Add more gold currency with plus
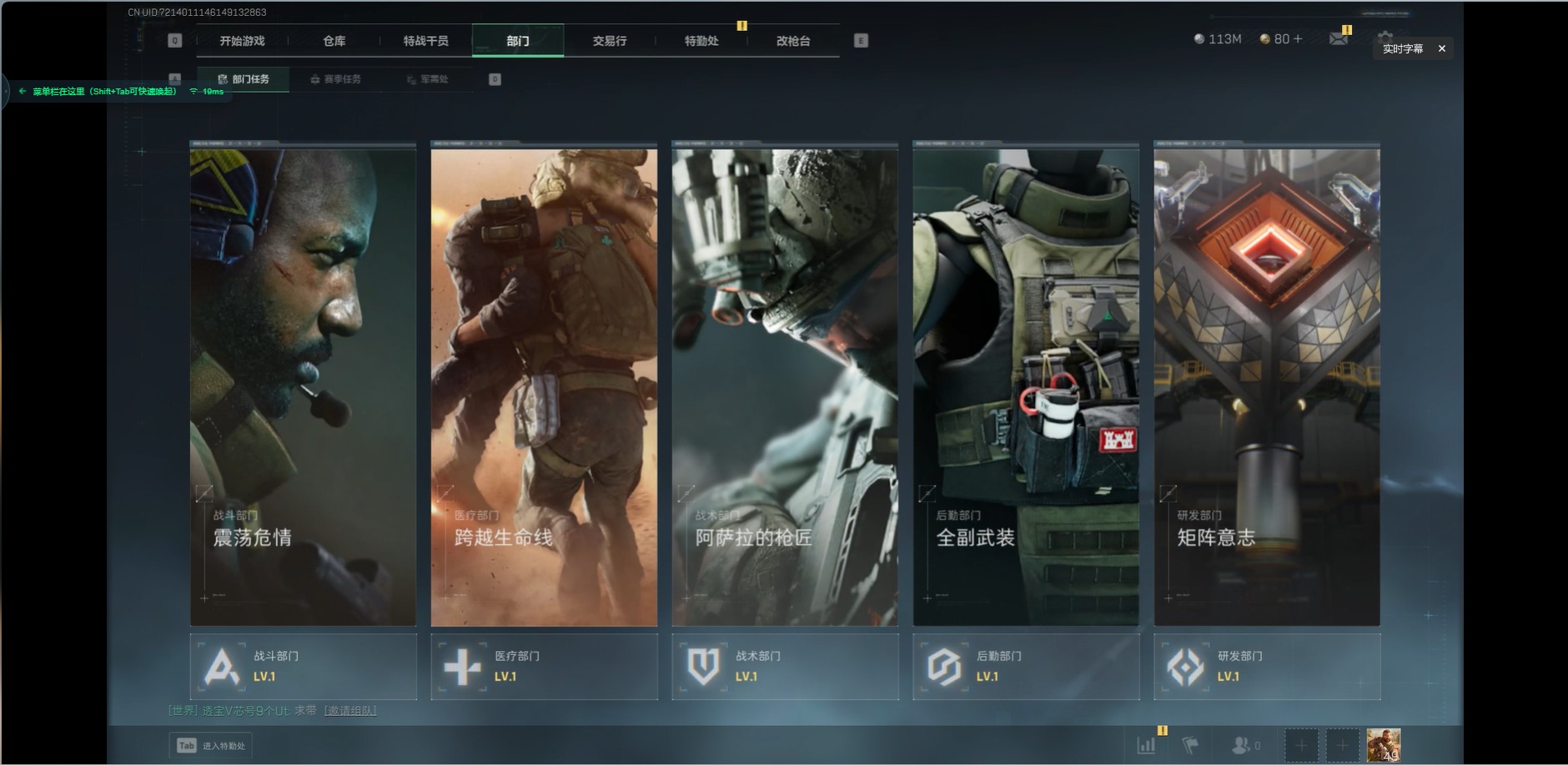Viewport: 1568px width, 766px height. (x=1297, y=39)
